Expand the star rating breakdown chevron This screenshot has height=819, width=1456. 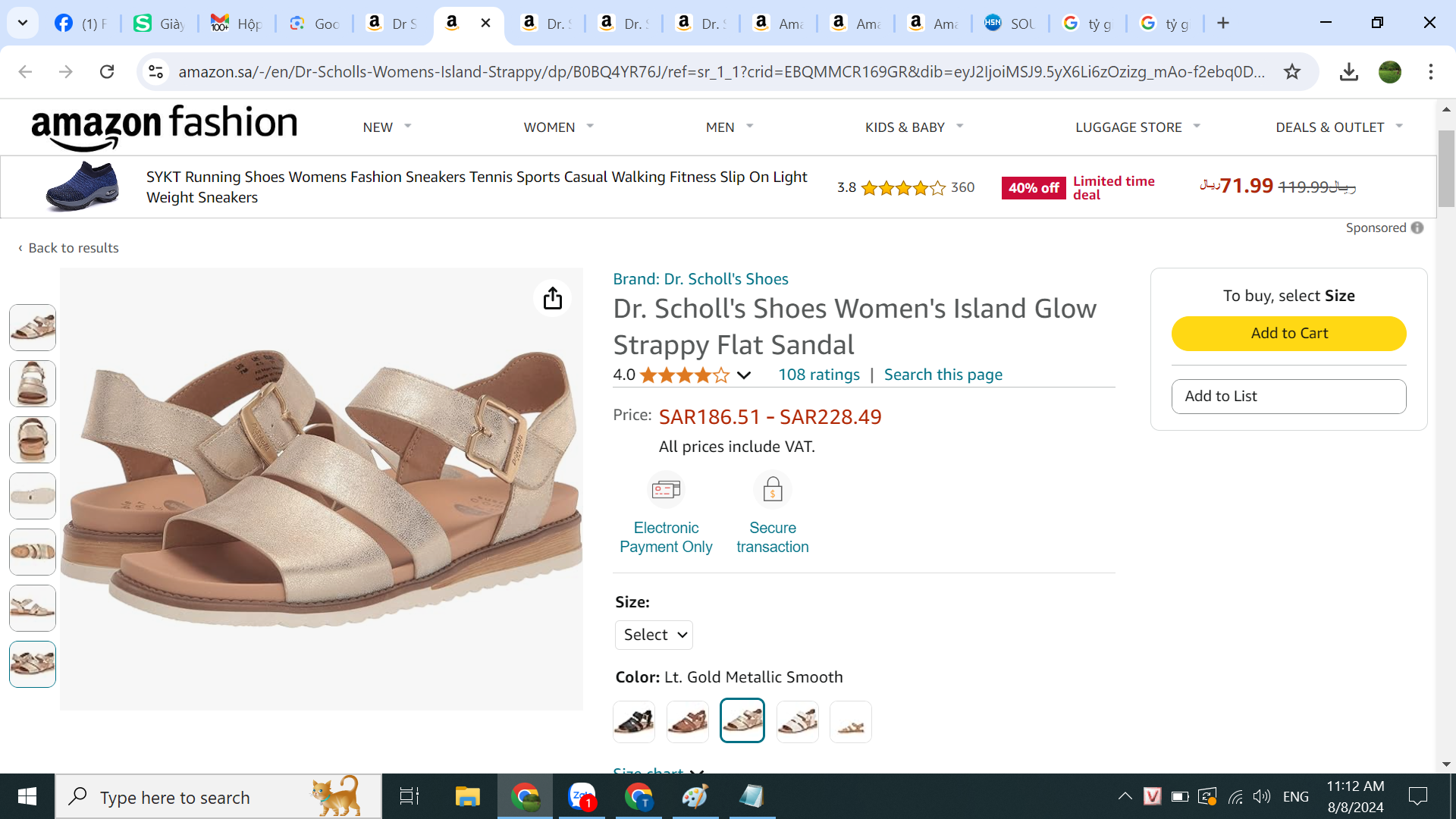[744, 375]
